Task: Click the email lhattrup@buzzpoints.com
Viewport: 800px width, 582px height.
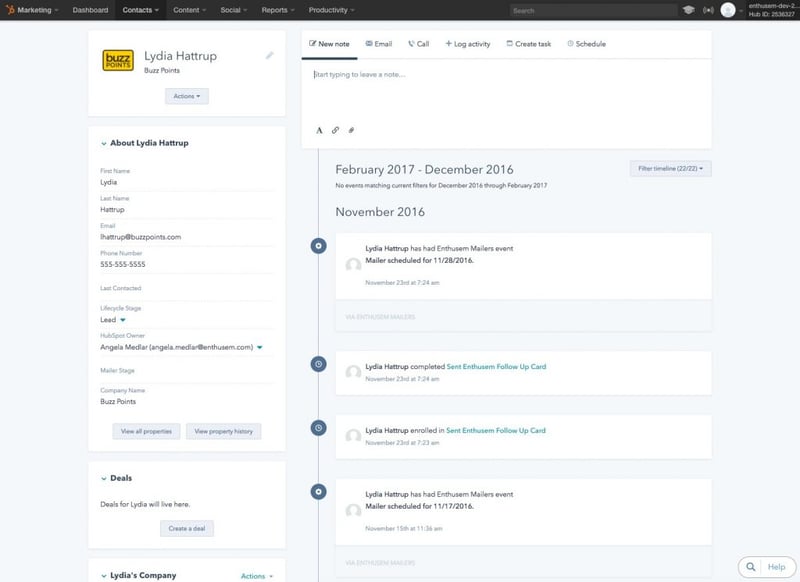Action: [140, 237]
